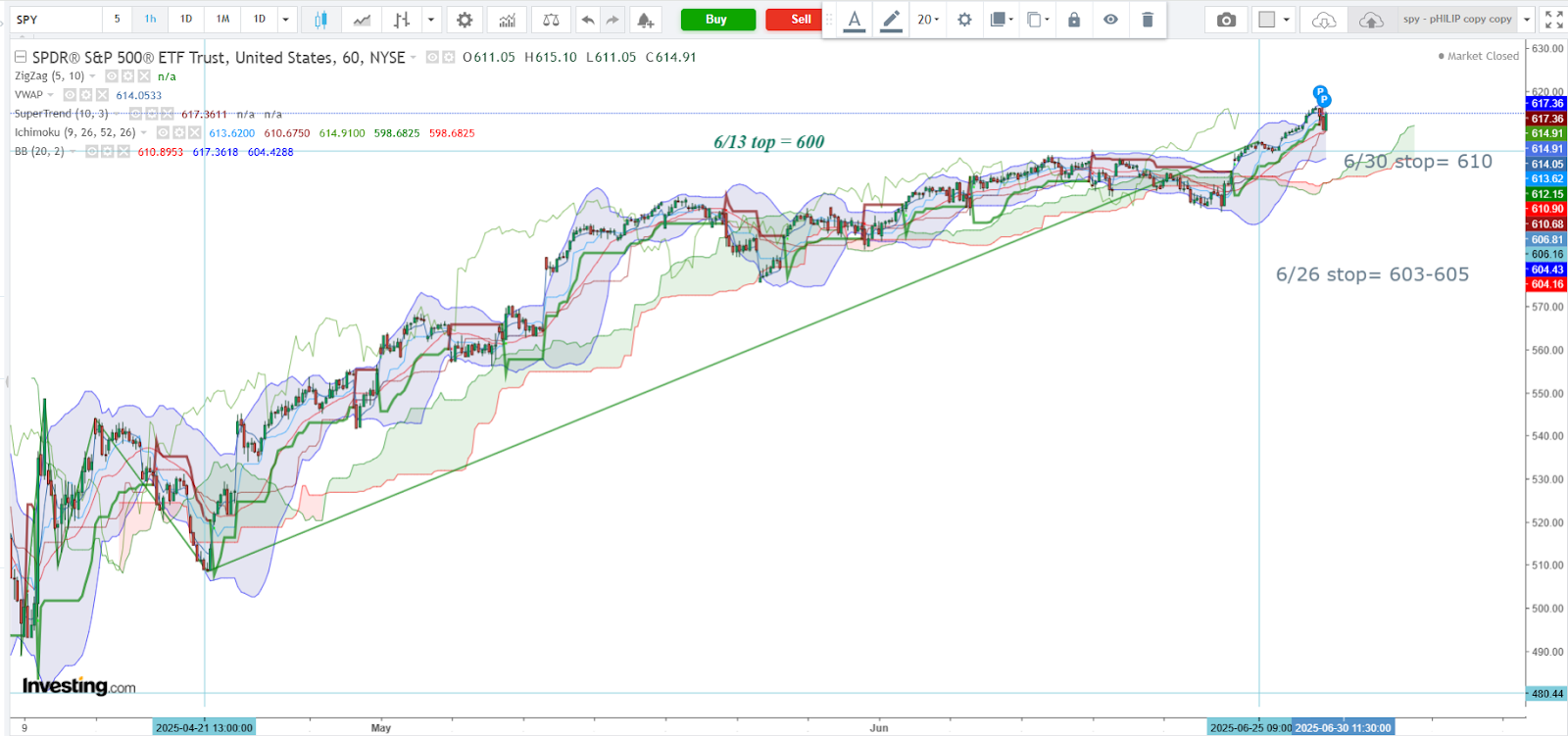Screen dimensions: 1568x736
Task: Click the red Sell button
Action: point(792,20)
